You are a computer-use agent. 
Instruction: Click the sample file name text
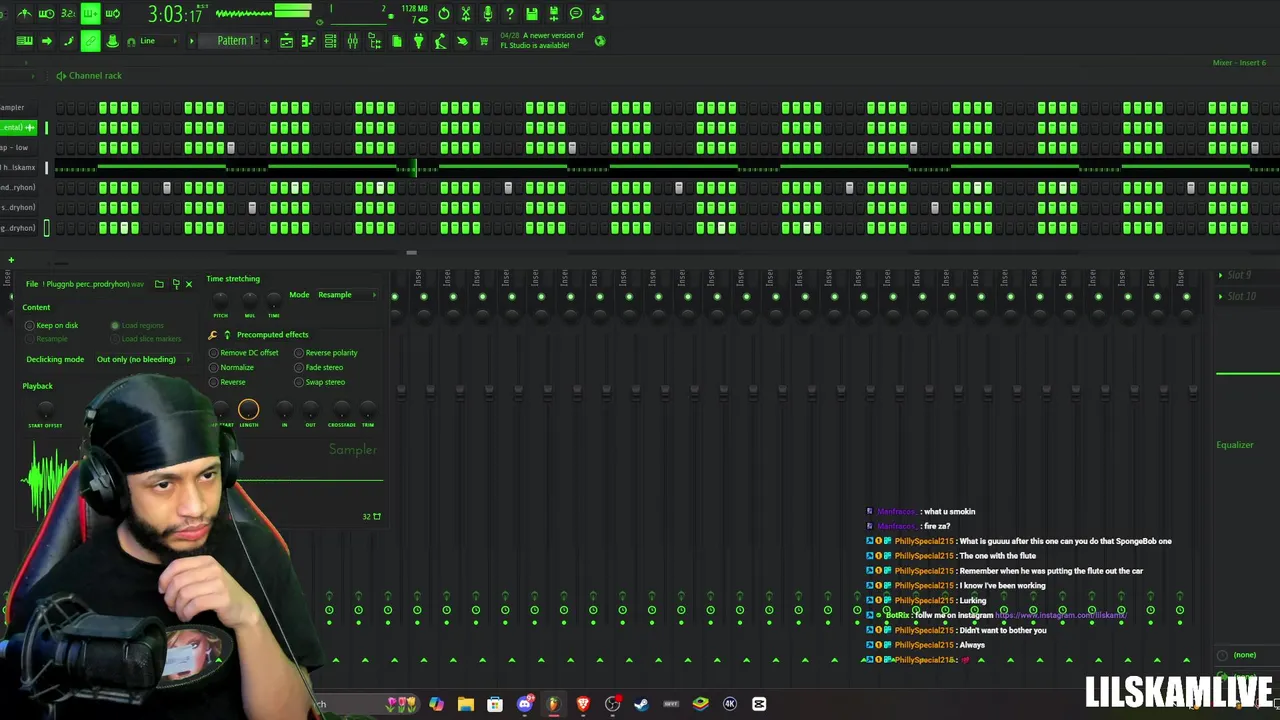point(93,284)
